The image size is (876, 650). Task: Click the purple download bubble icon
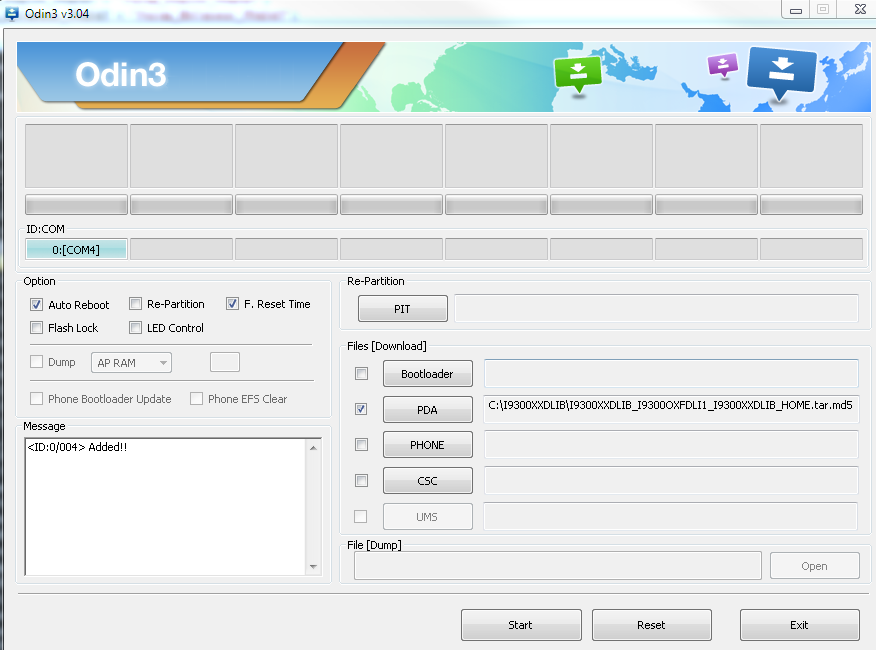click(x=722, y=66)
